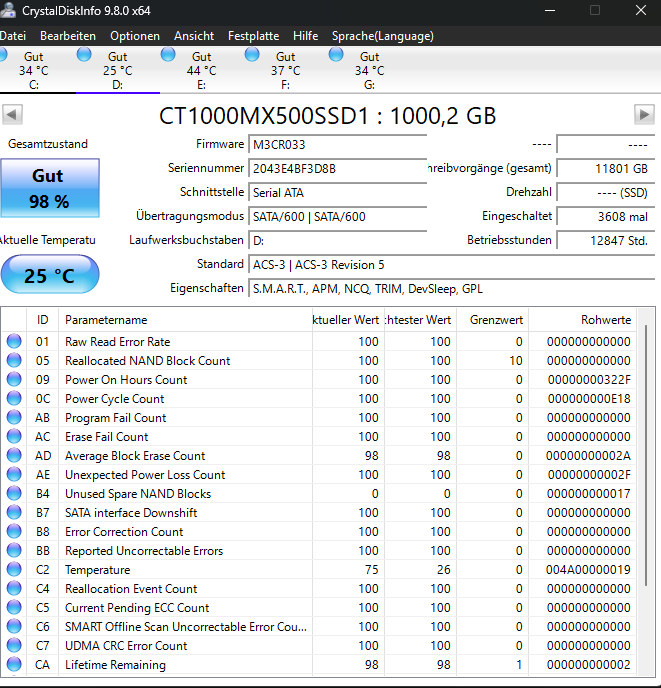Viewport: 661px width, 688px height.
Task: Click the Betriebsstunden value 12847 Std.
Action: [x=606, y=240]
